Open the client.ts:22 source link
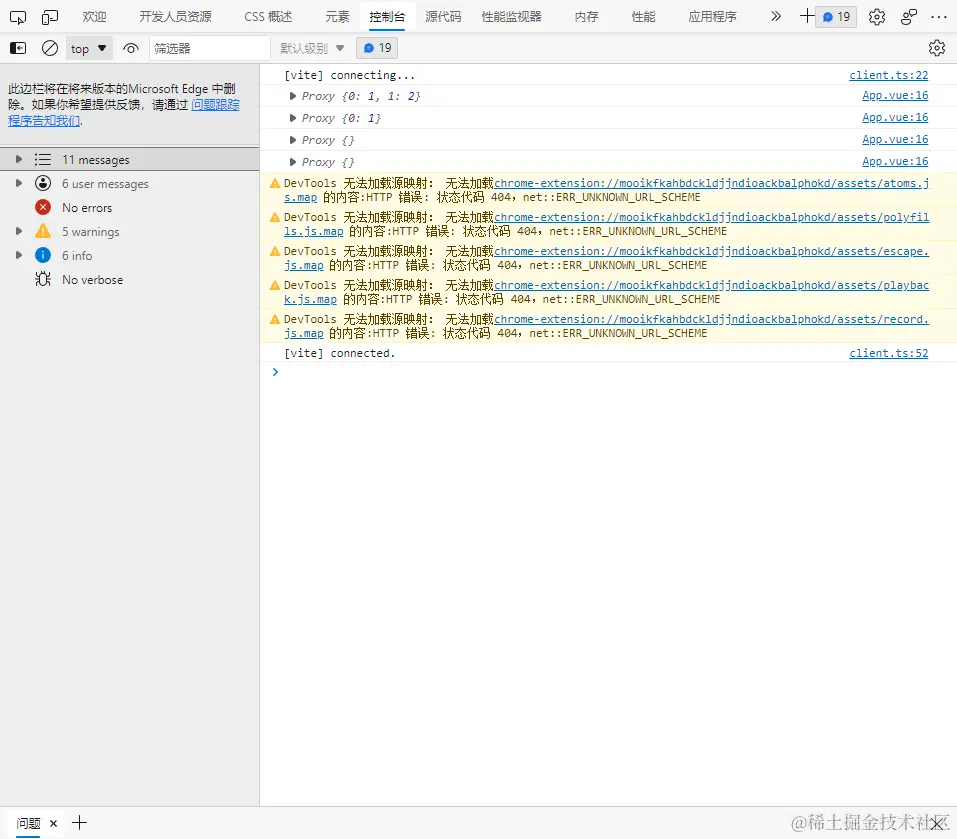 pos(889,75)
